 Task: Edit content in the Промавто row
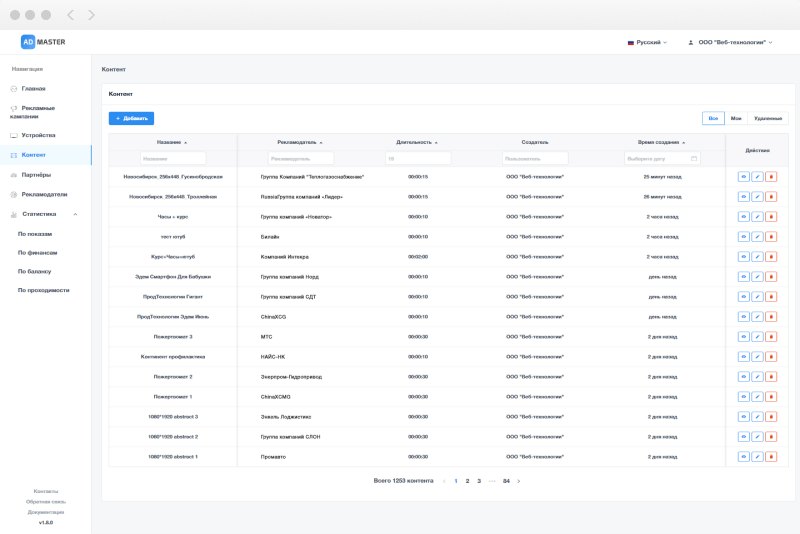click(757, 456)
